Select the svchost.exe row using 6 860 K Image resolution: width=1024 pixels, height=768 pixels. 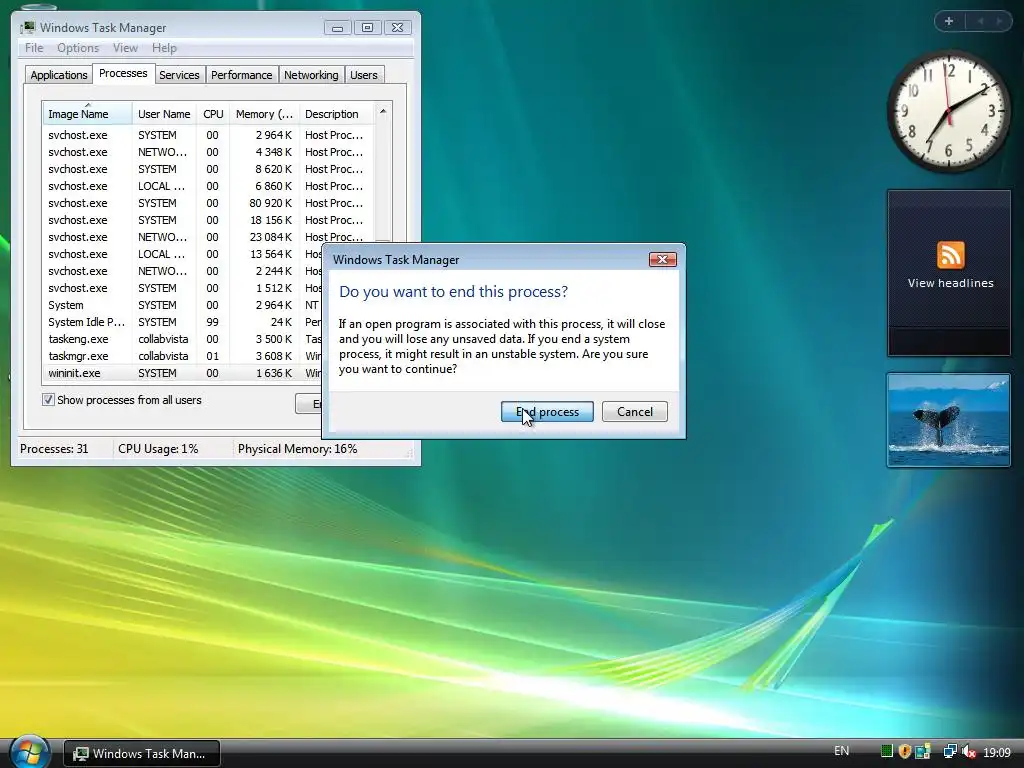coord(208,186)
